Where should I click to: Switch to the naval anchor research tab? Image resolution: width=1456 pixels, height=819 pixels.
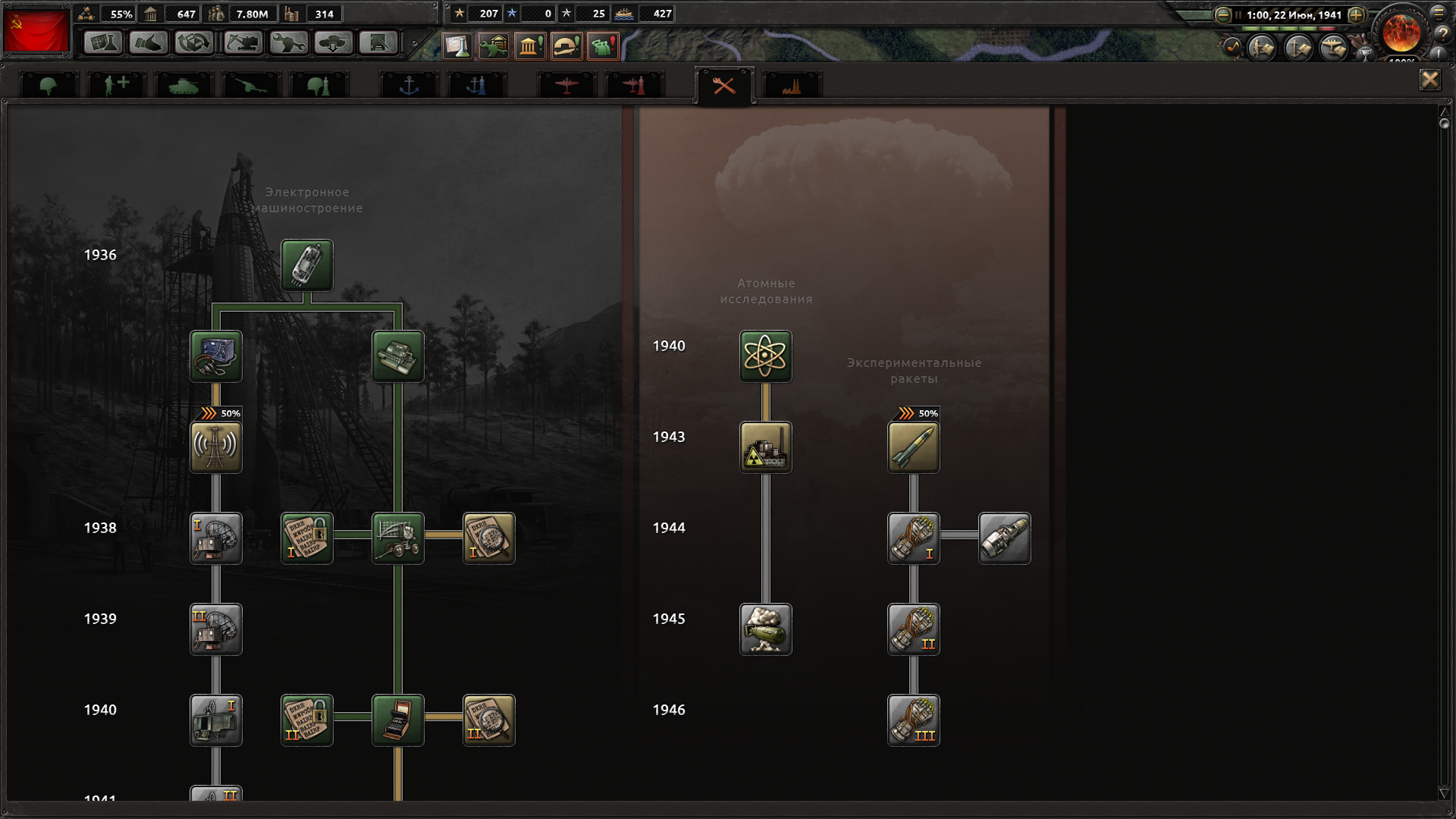[409, 86]
